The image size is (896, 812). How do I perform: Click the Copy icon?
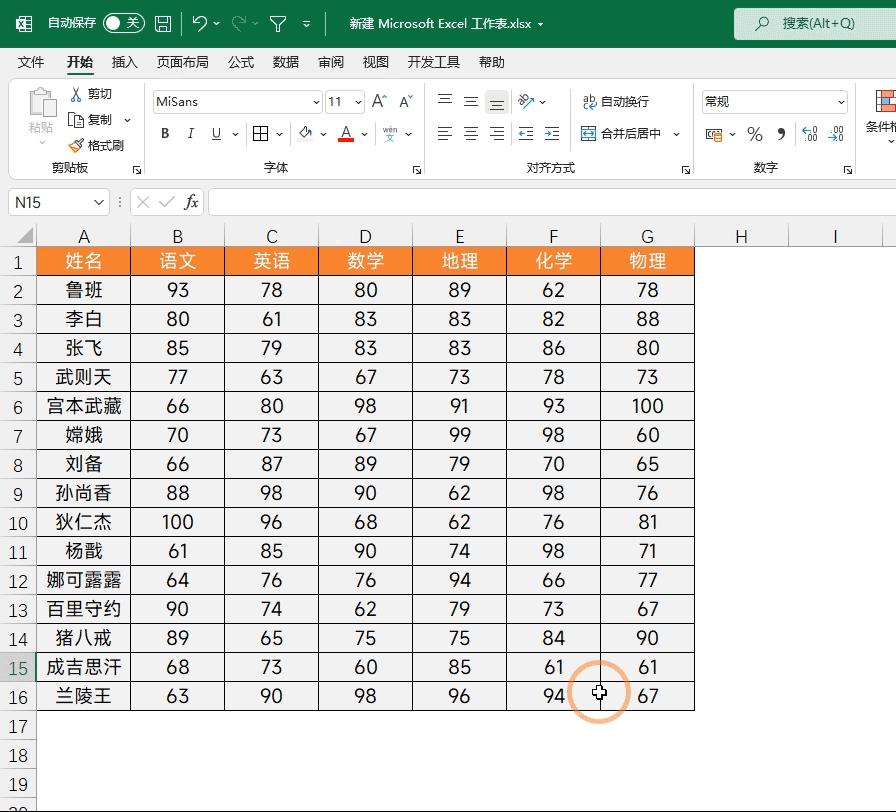[99, 120]
